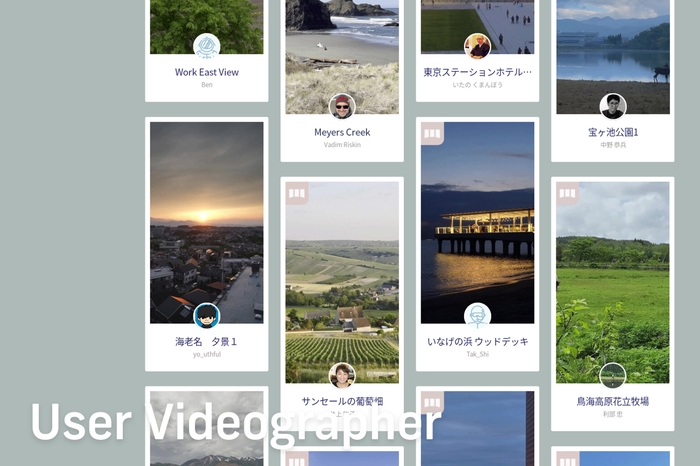Open the 海老名 夕景1 title link
This screenshot has height=466, width=700.
tap(206, 341)
